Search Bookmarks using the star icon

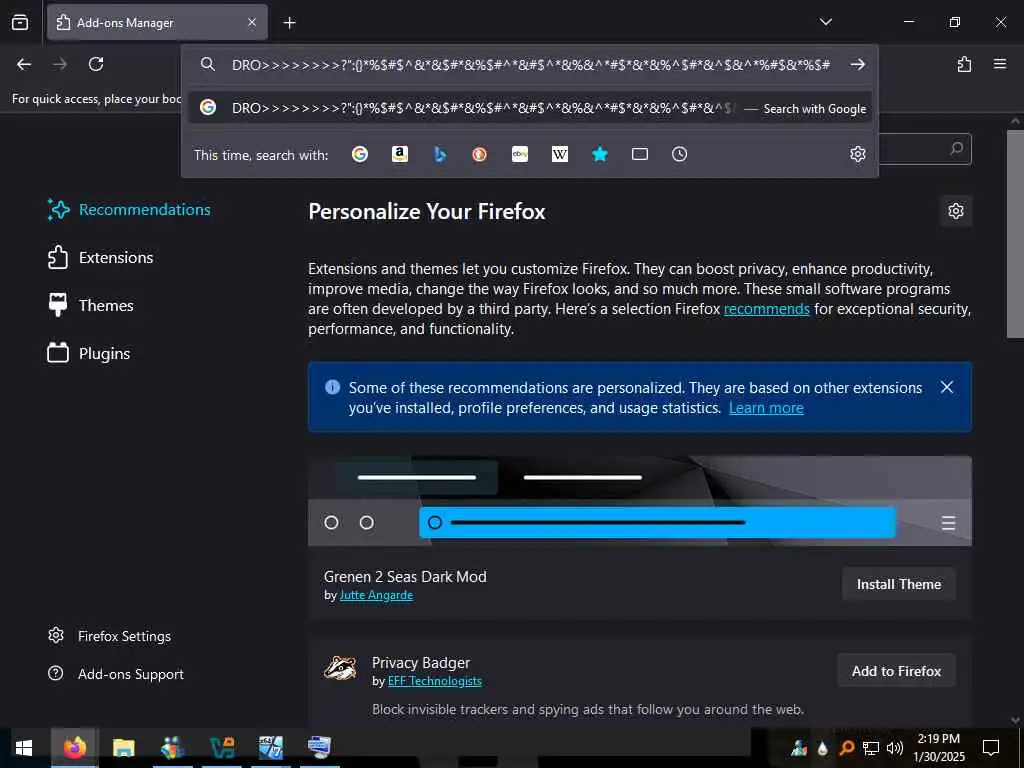(600, 154)
